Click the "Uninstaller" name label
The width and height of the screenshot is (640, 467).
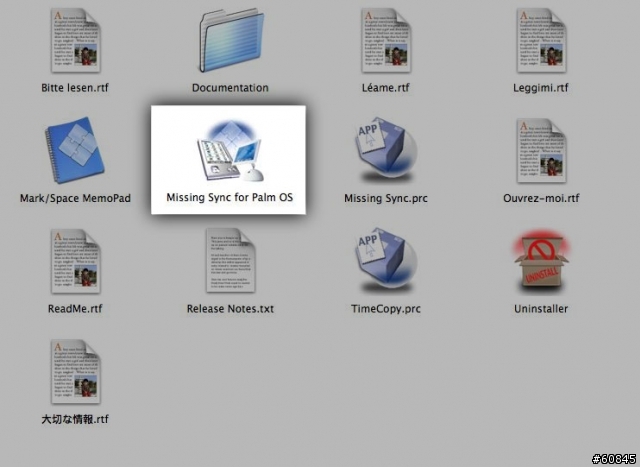(x=541, y=309)
